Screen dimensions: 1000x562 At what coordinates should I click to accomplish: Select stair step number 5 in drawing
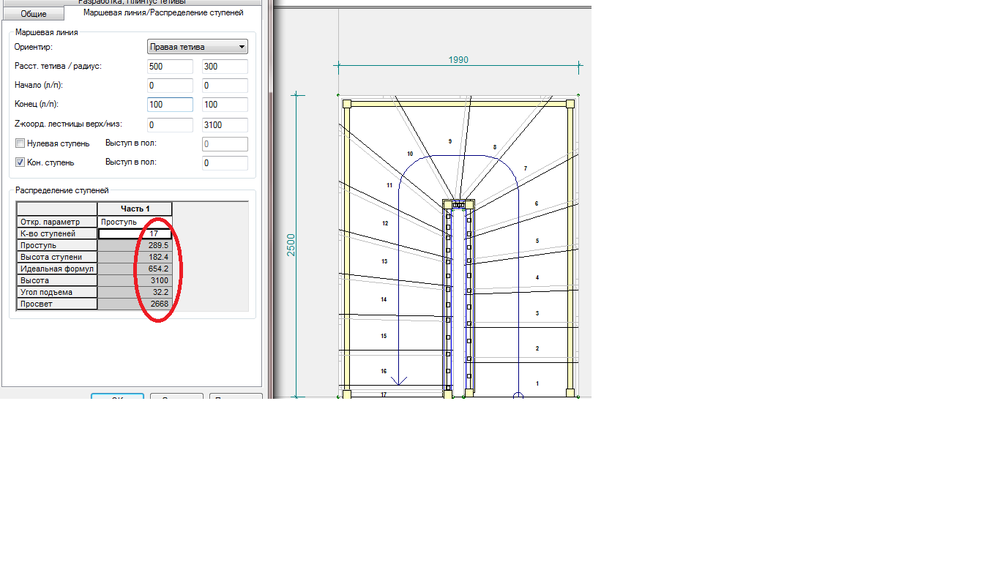537,240
